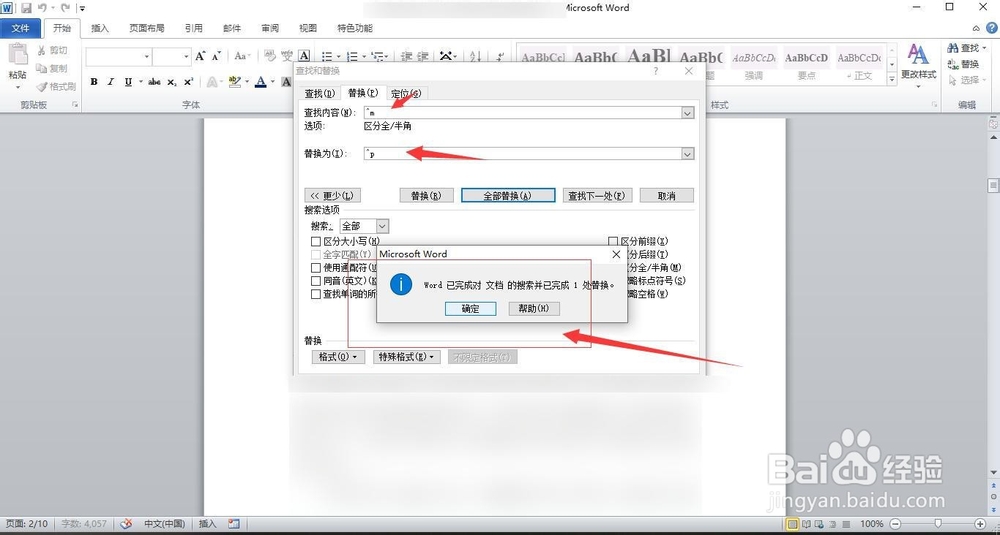Expand 查找内容 history dropdown arrow
Viewport: 1000px width, 535px height.
688,113
